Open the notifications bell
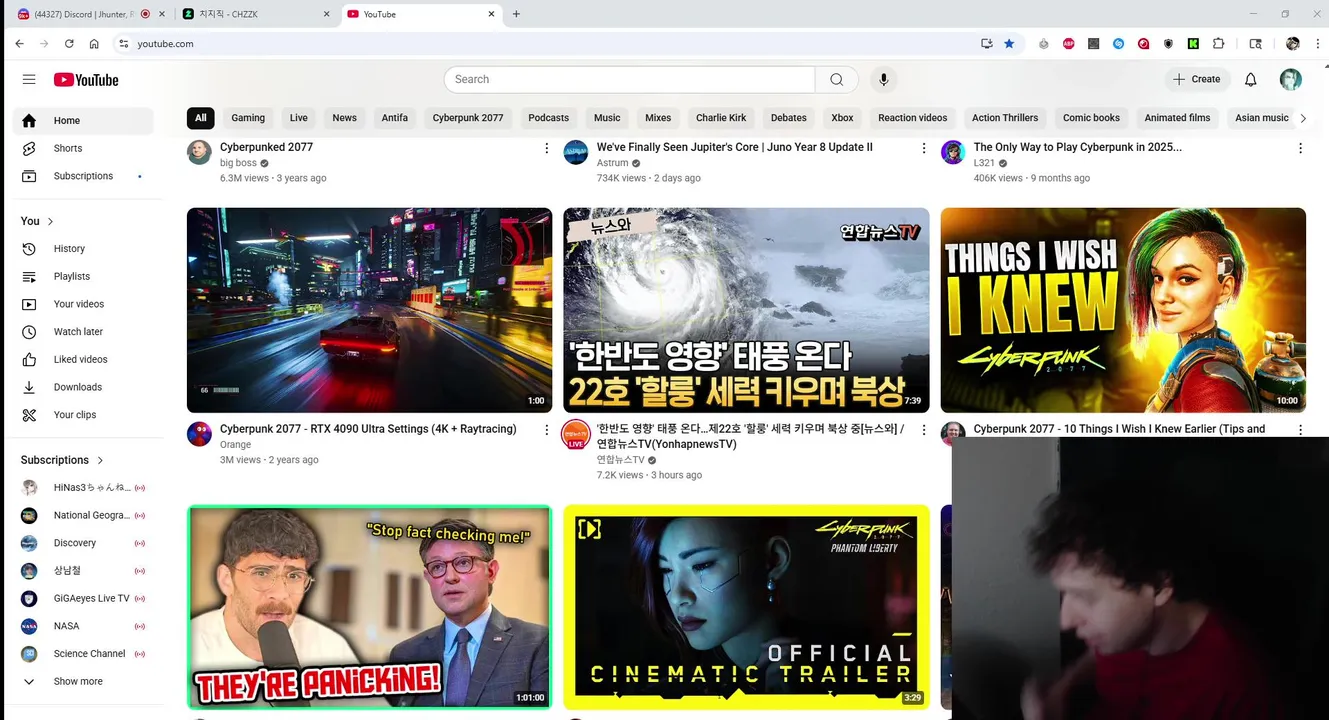Viewport: 1329px width, 720px height. [x=1250, y=79]
